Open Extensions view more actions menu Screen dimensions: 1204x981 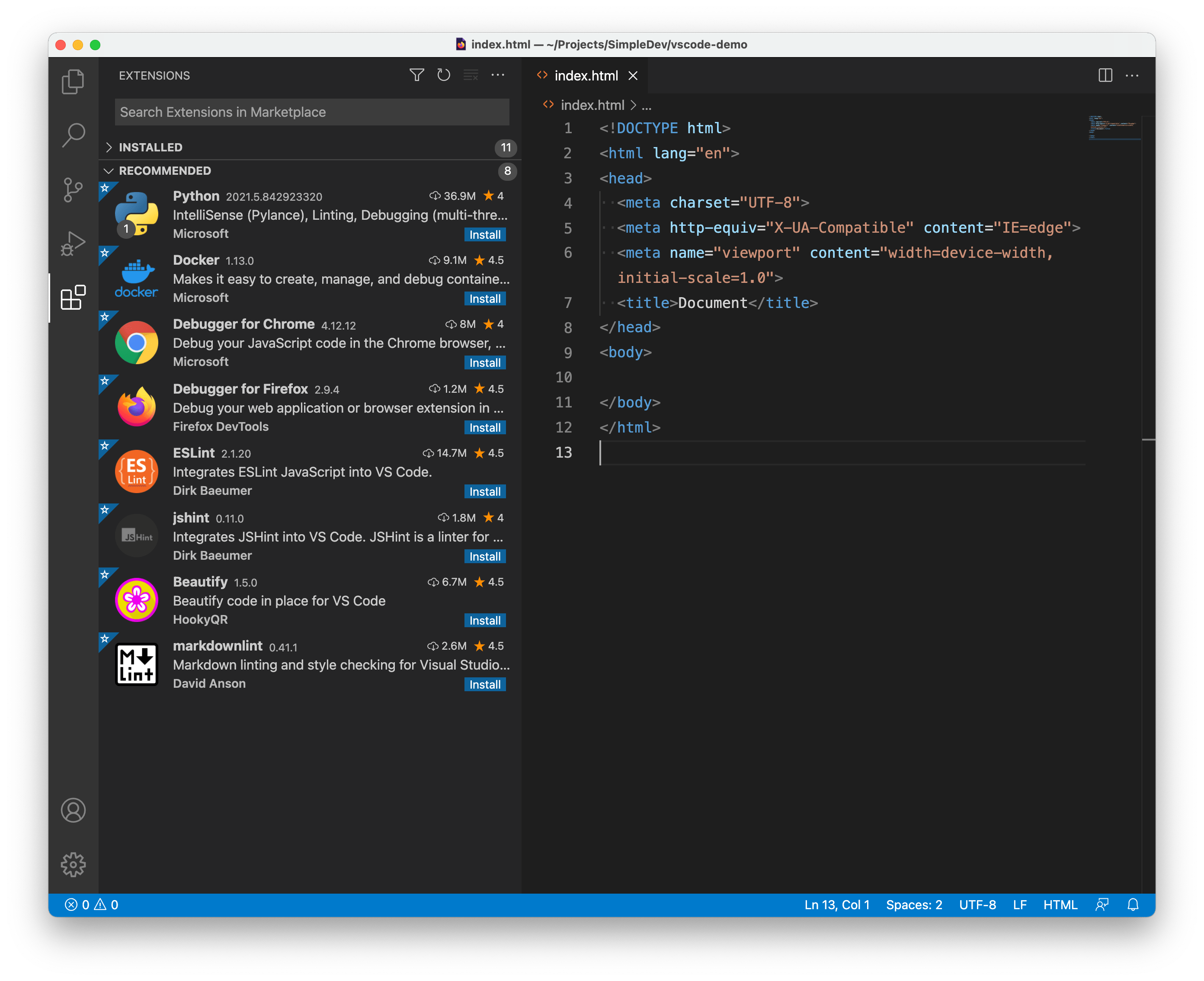498,75
